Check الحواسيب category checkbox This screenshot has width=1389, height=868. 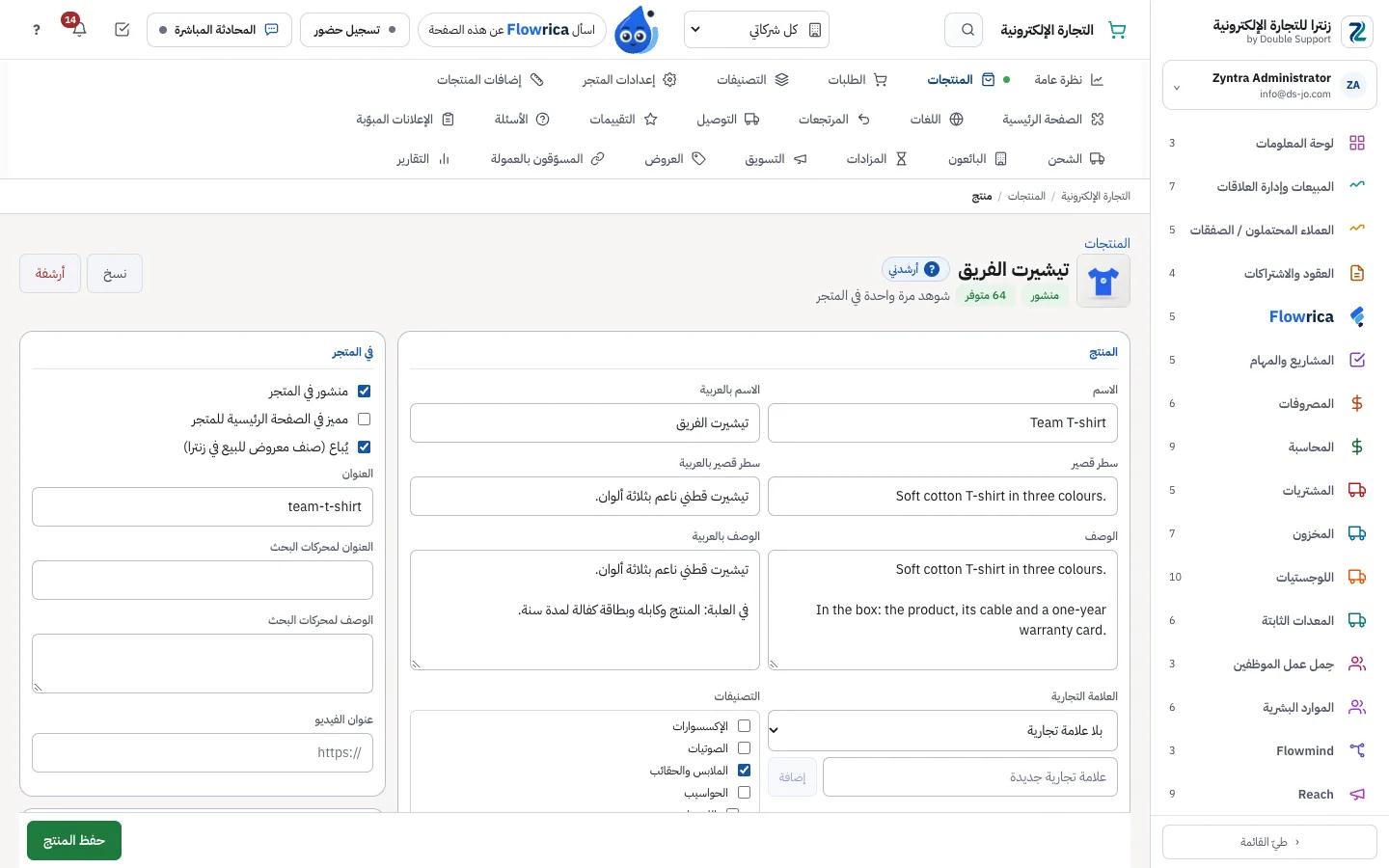pos(744,793)
